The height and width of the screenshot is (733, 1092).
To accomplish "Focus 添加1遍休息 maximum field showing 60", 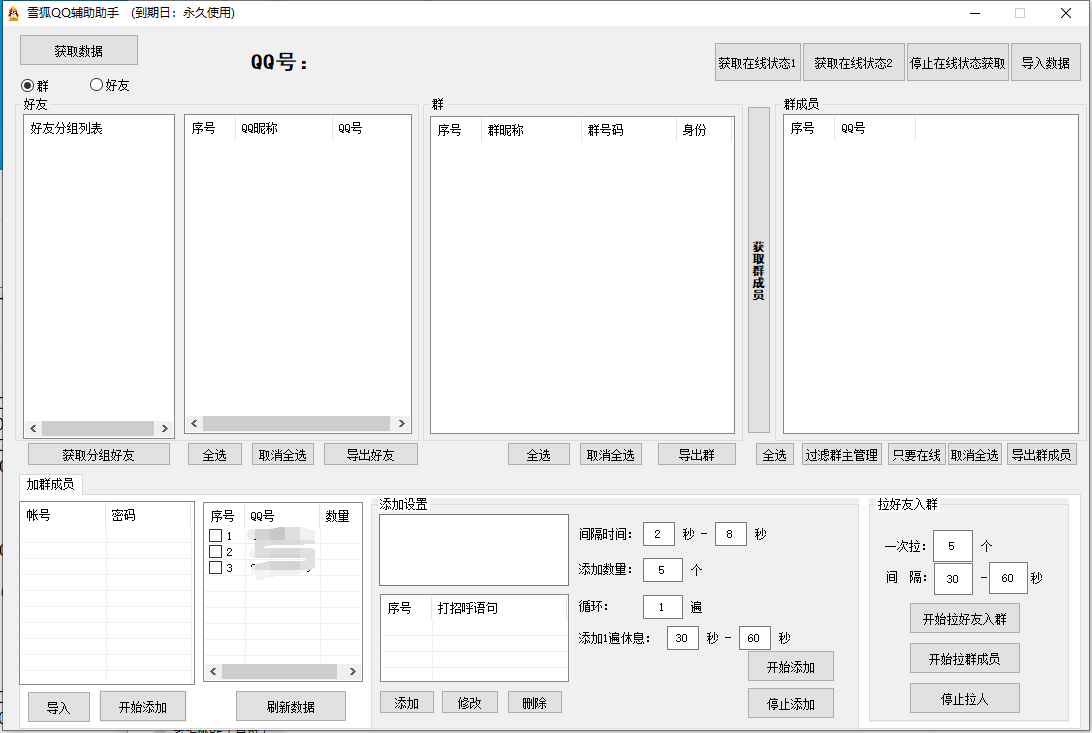I will [754, 638].
